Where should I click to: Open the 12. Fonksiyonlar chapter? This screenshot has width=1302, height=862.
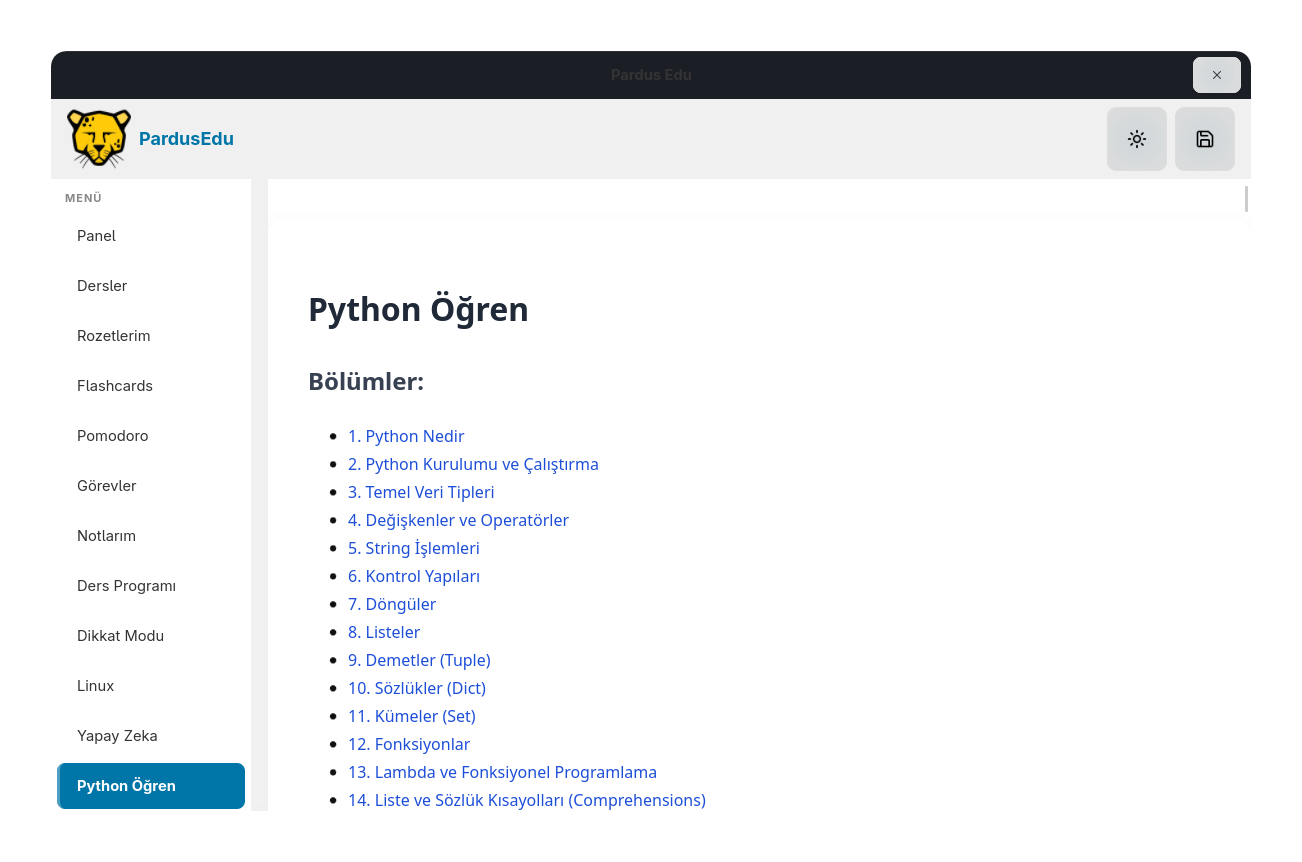(x=409, y=744)
